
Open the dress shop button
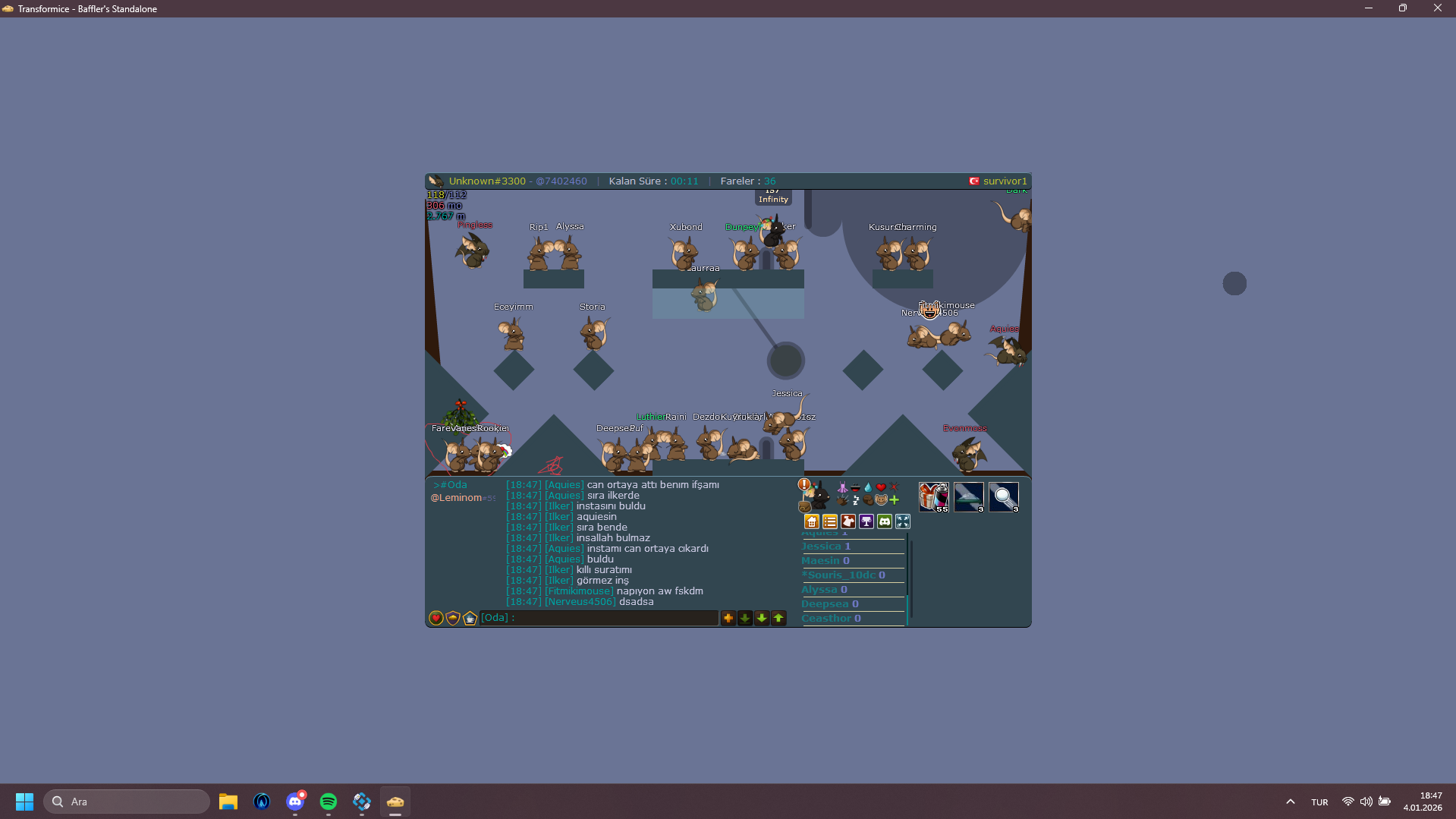(x=848, y=521)
